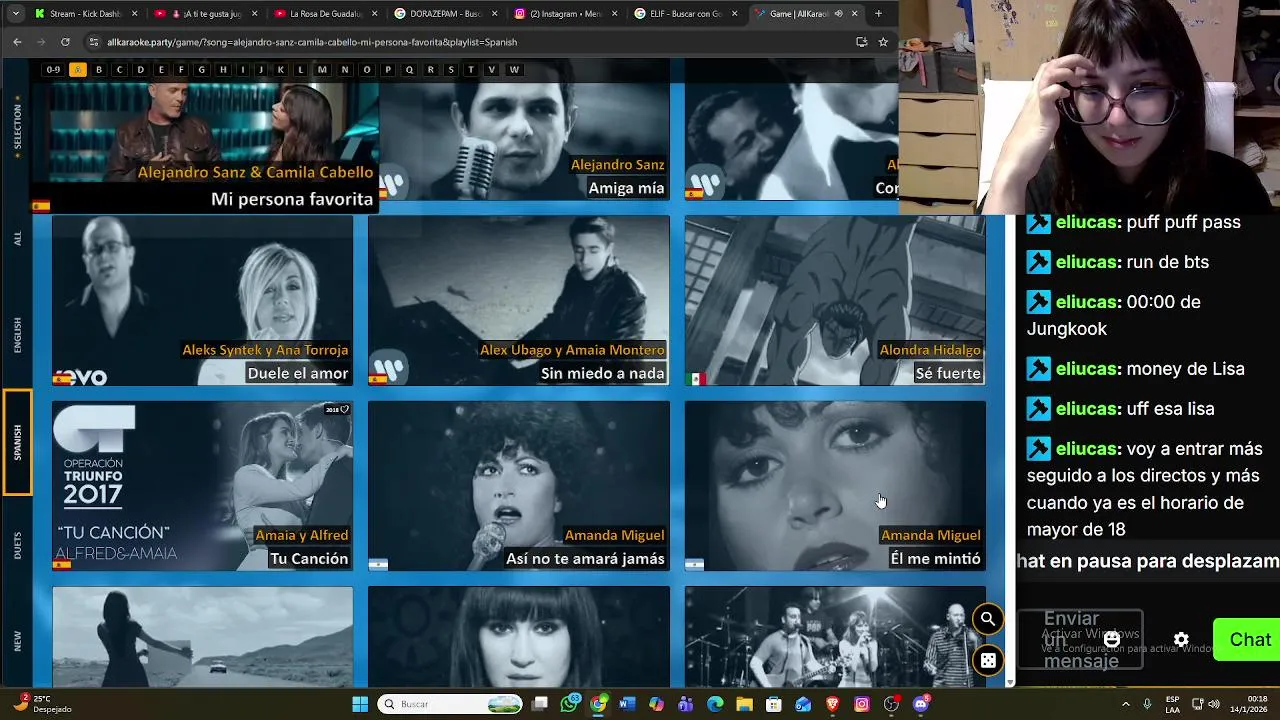The image size is (1280, 720).
Task: Show hidden system tray icons
Action: 1126,704
